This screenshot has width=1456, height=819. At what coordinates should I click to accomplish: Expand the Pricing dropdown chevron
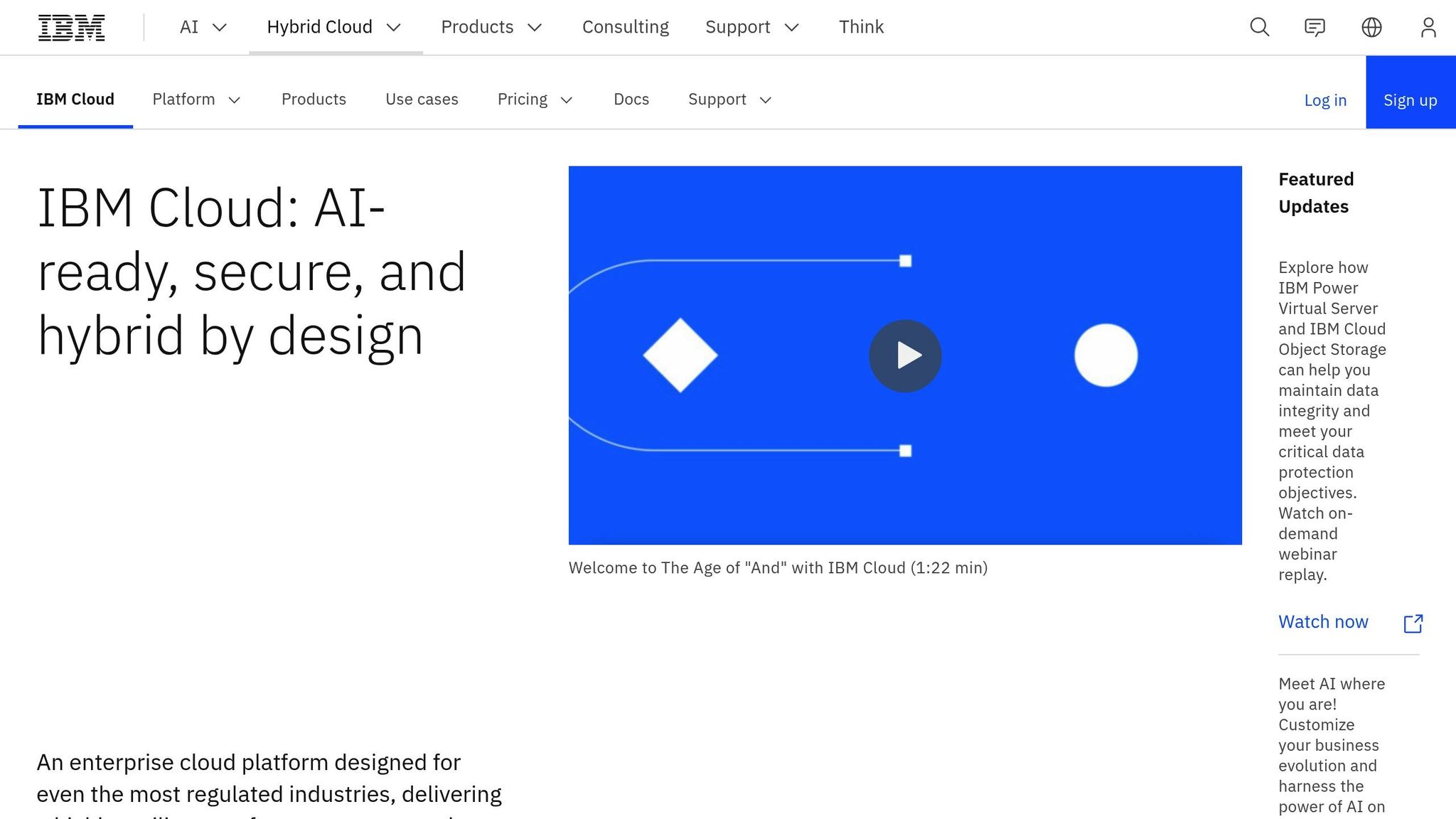567,100
